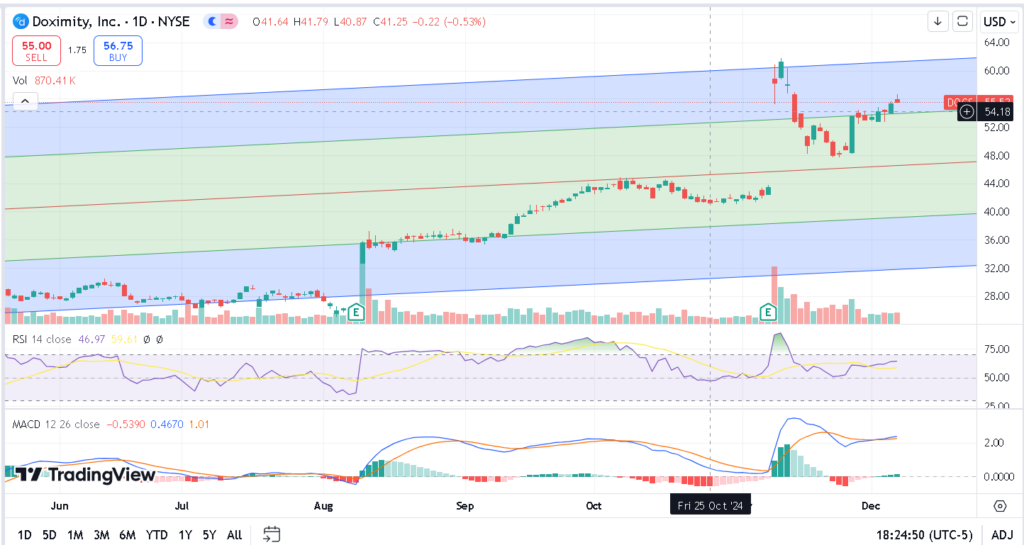The height and width of the screenshot is (545, 1024).
Task: Open the go-to-date calendar icon
Action: click(x=271, y=535)
